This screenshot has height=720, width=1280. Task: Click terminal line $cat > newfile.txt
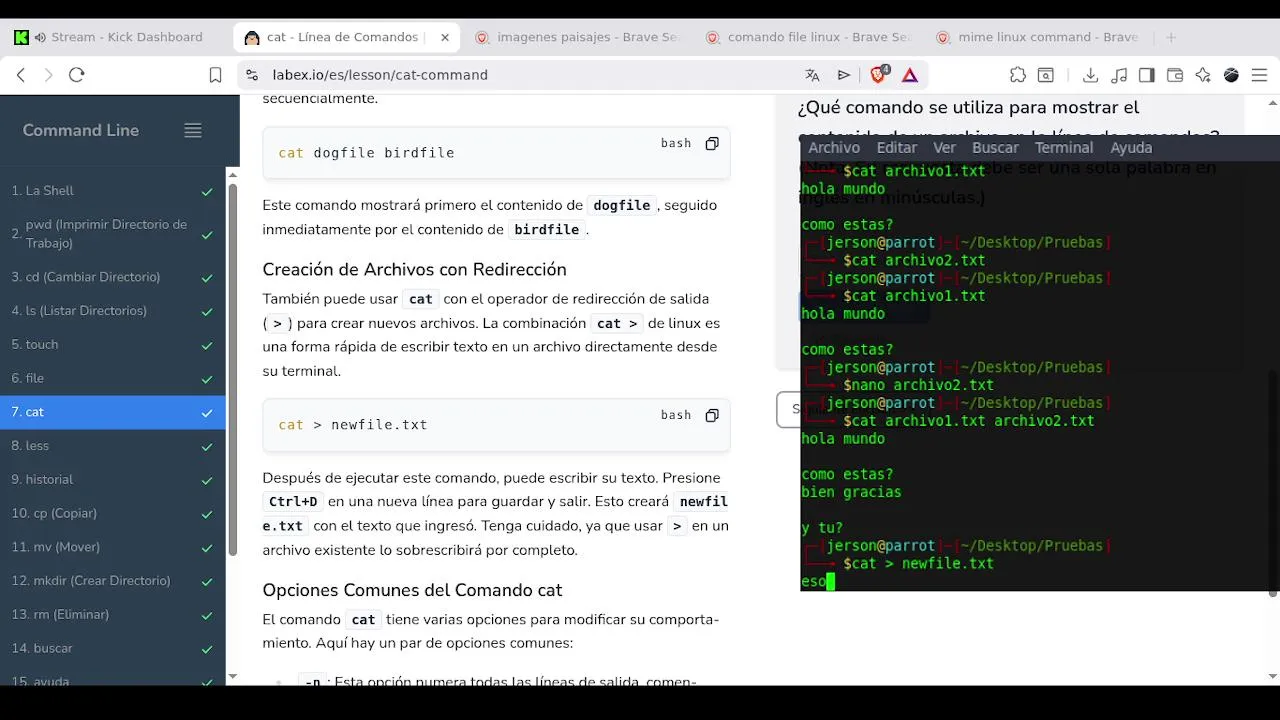click(918, 564)
